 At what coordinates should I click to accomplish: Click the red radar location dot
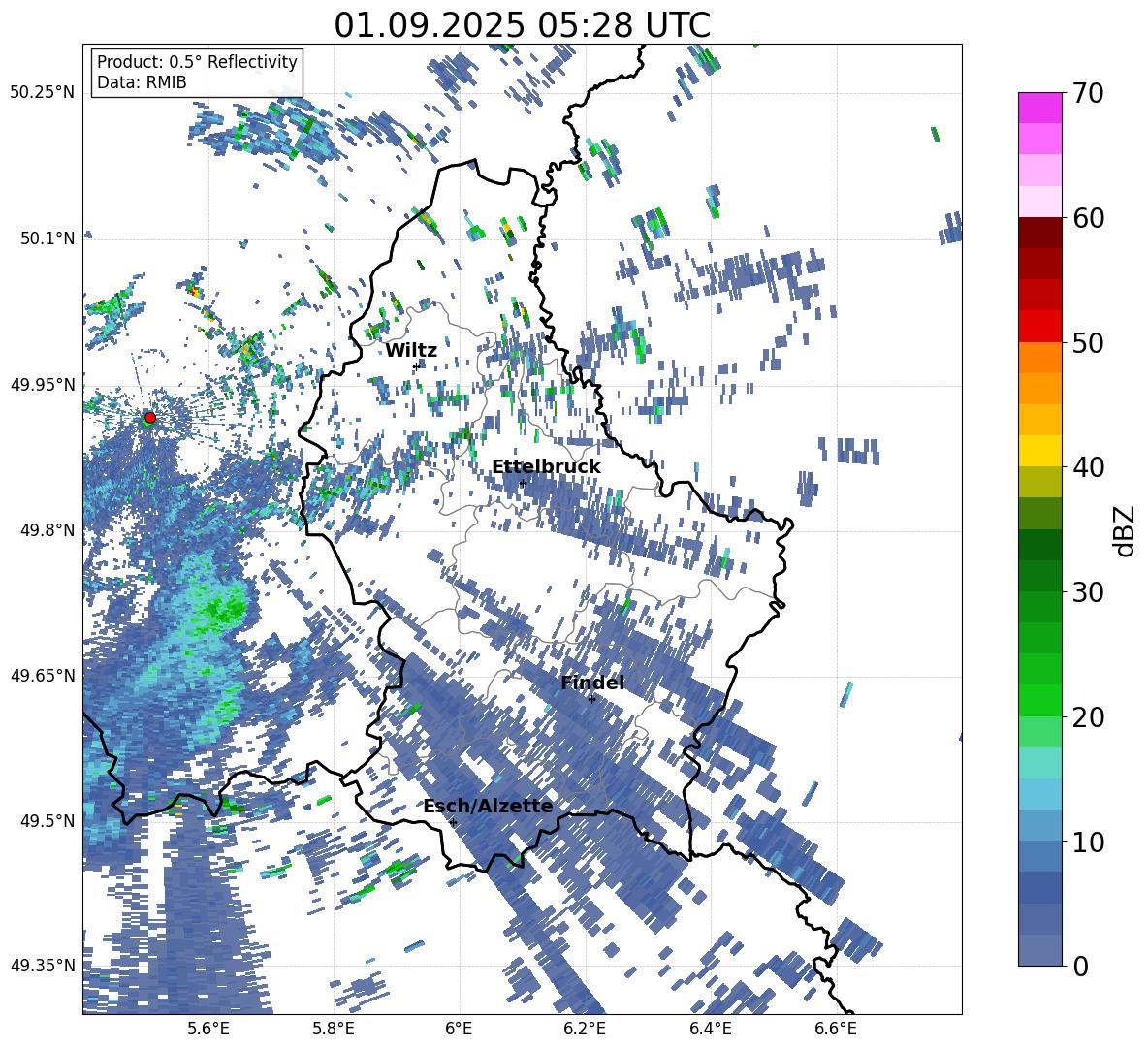pos(150,418)
